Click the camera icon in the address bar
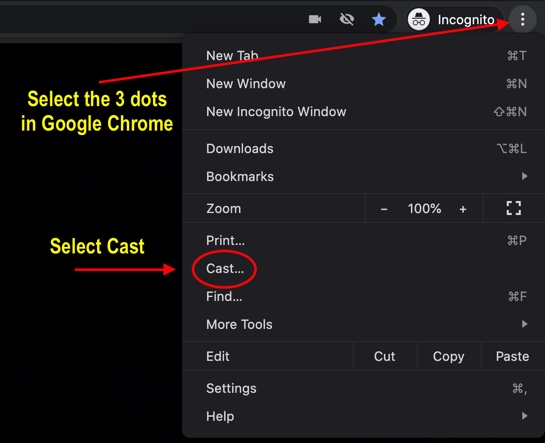This screenshot has height=443, width=545. click(315, 19)
